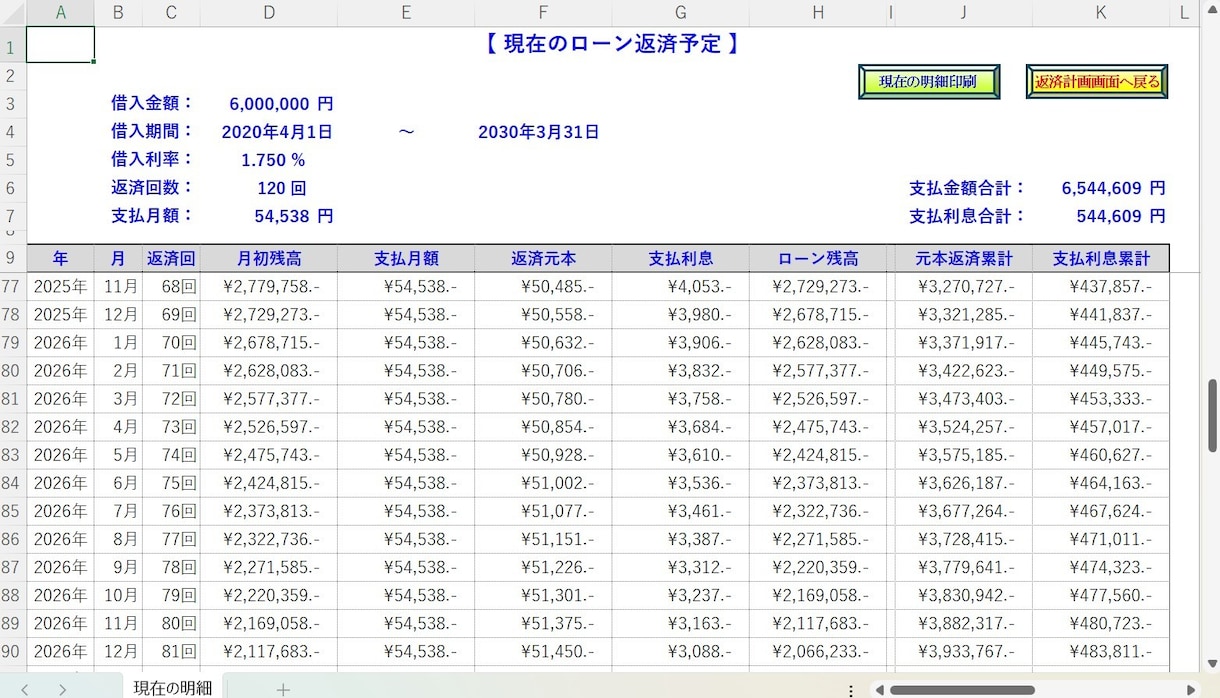Click cell 10月 in row 88

(x=118, y=595)
